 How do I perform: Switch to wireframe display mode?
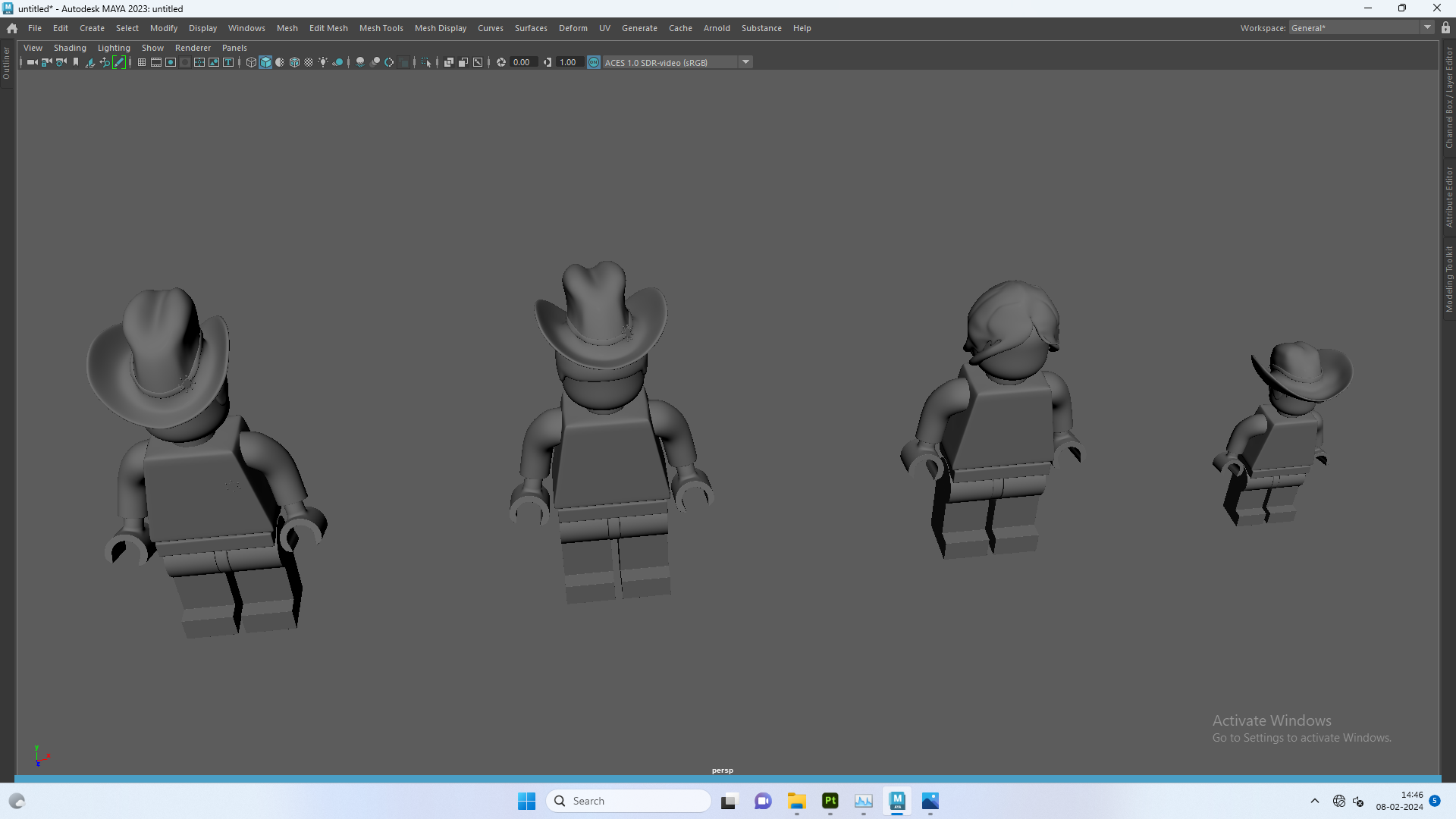(251, 62)
